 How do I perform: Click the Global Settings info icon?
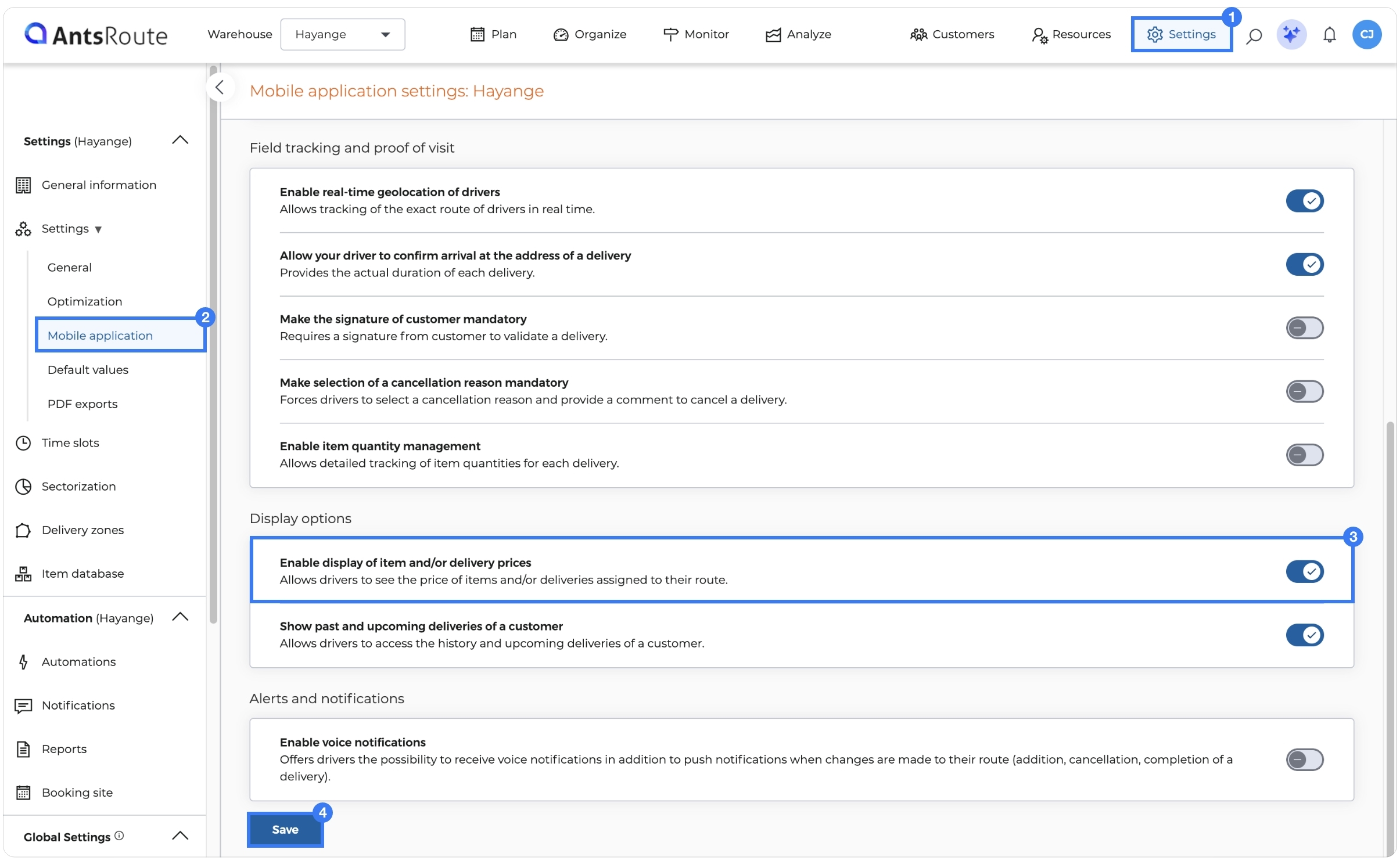pos(119,835)
